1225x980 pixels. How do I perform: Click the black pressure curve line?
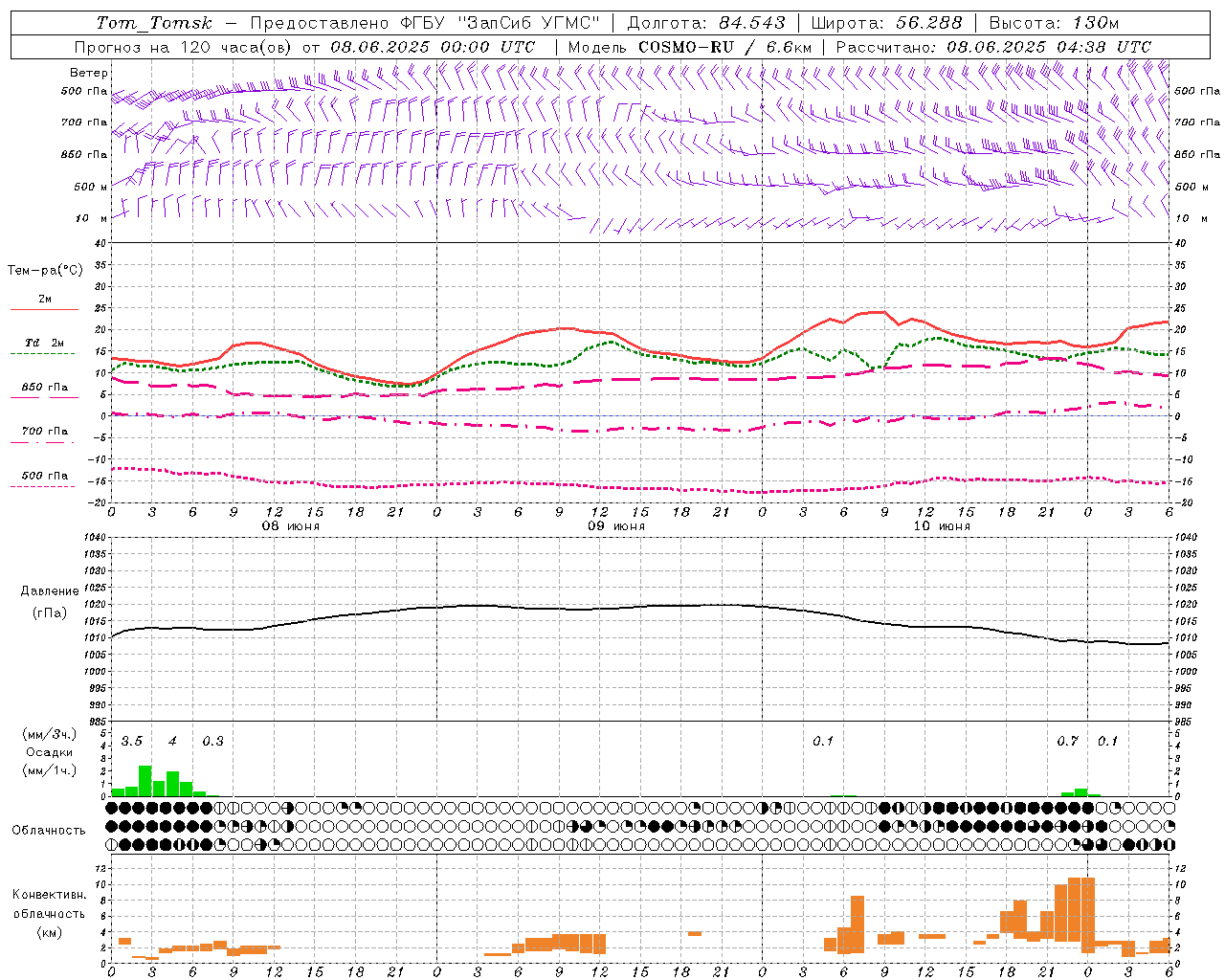pyautogui.click(x=641, y=607)
